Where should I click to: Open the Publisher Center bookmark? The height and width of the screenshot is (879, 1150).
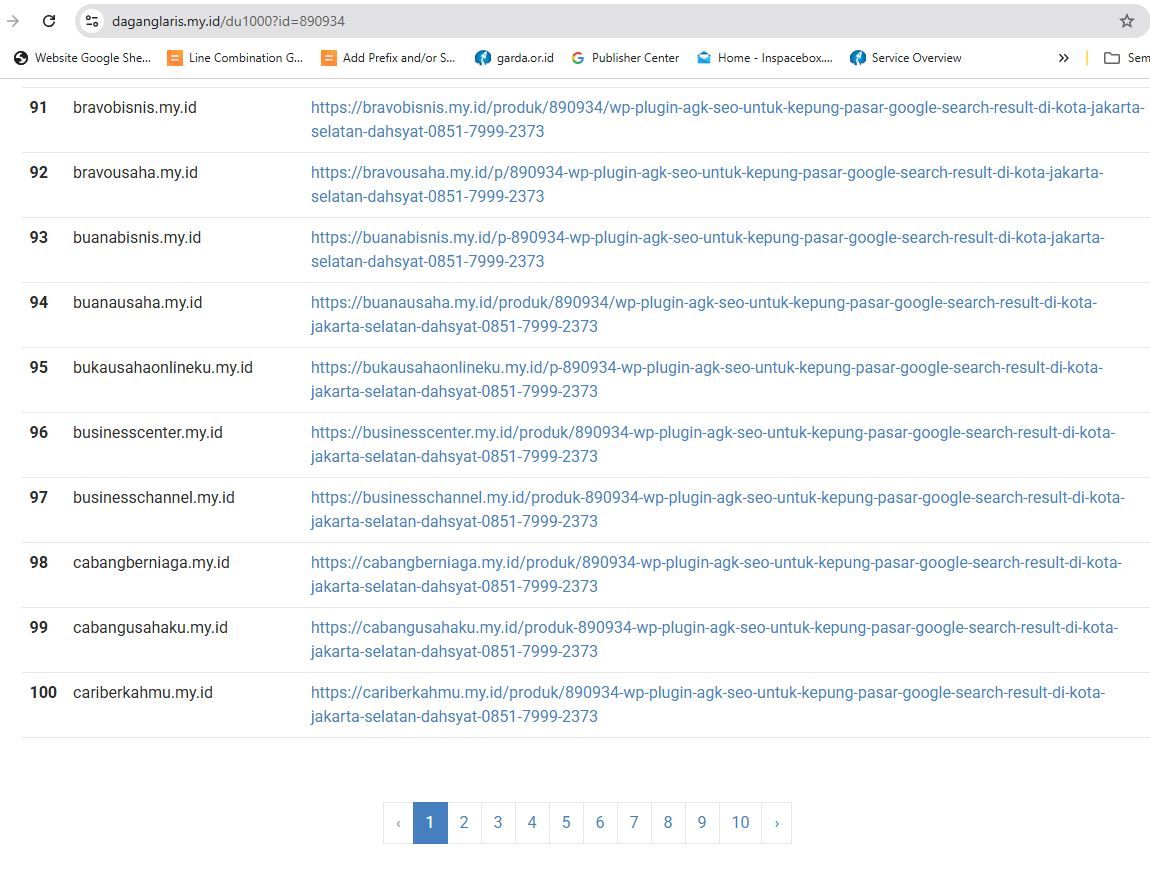pos(625,58)
